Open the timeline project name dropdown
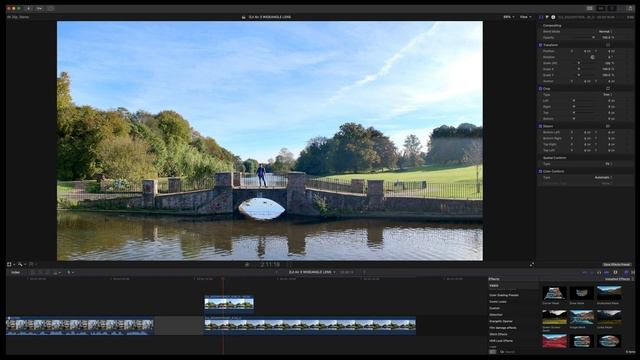Viewport: 640px width, 360px height. (x=312, y=272)
